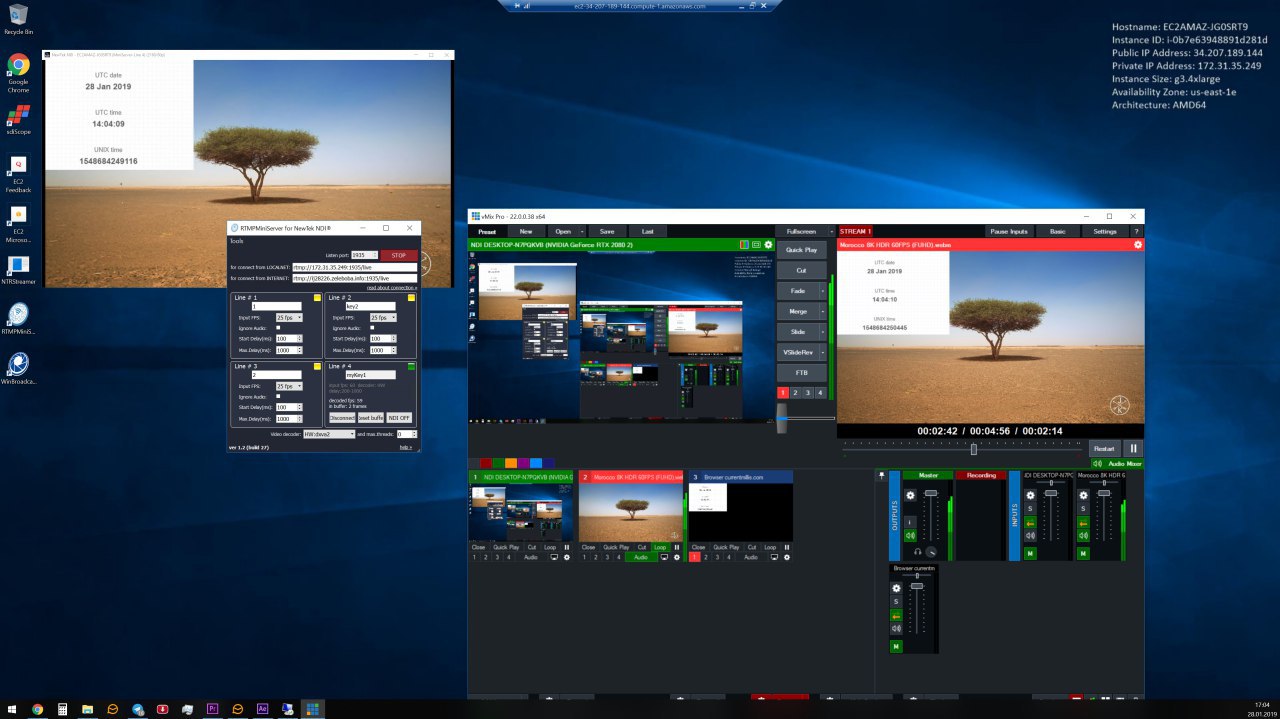
Task: Toggle Ignore Audio checkbox for Line # 1
Action: (278, 328)
